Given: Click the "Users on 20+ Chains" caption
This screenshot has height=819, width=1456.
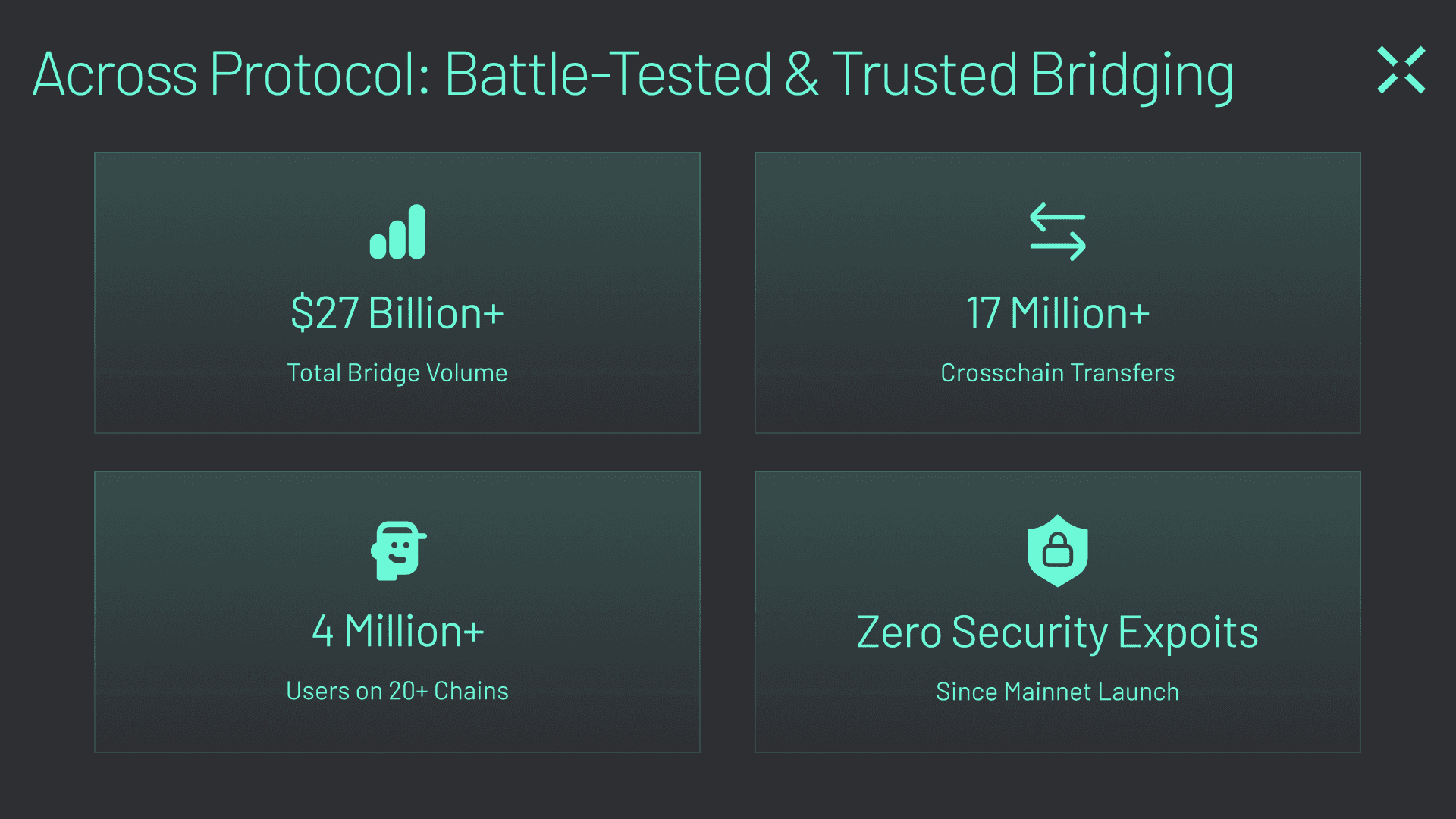Looking at the screenshot, I should click(397, 691).
